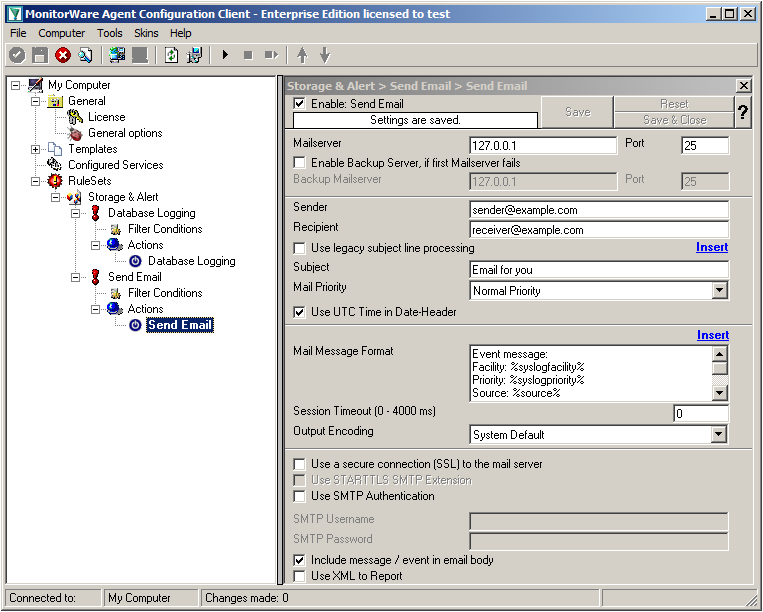Click the Save button
The image size is (763, 612).
(577, 112)
